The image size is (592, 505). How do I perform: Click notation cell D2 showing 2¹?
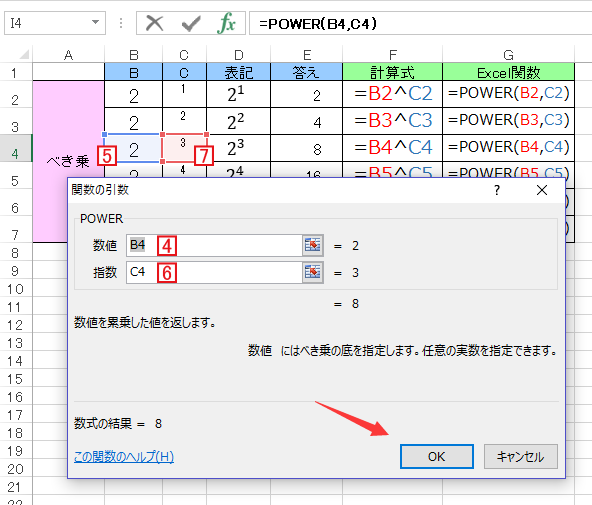tap(239, 94)
